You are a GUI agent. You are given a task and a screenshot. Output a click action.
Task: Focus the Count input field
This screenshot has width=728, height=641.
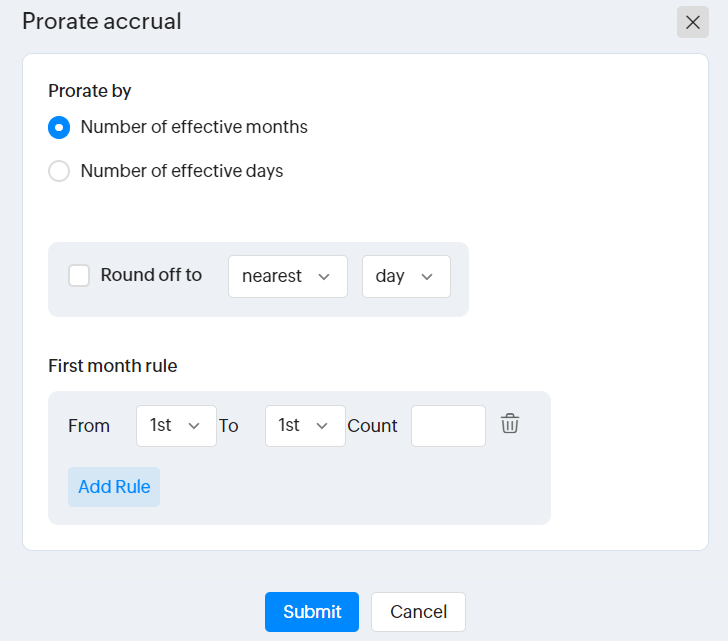coord(448,426)
